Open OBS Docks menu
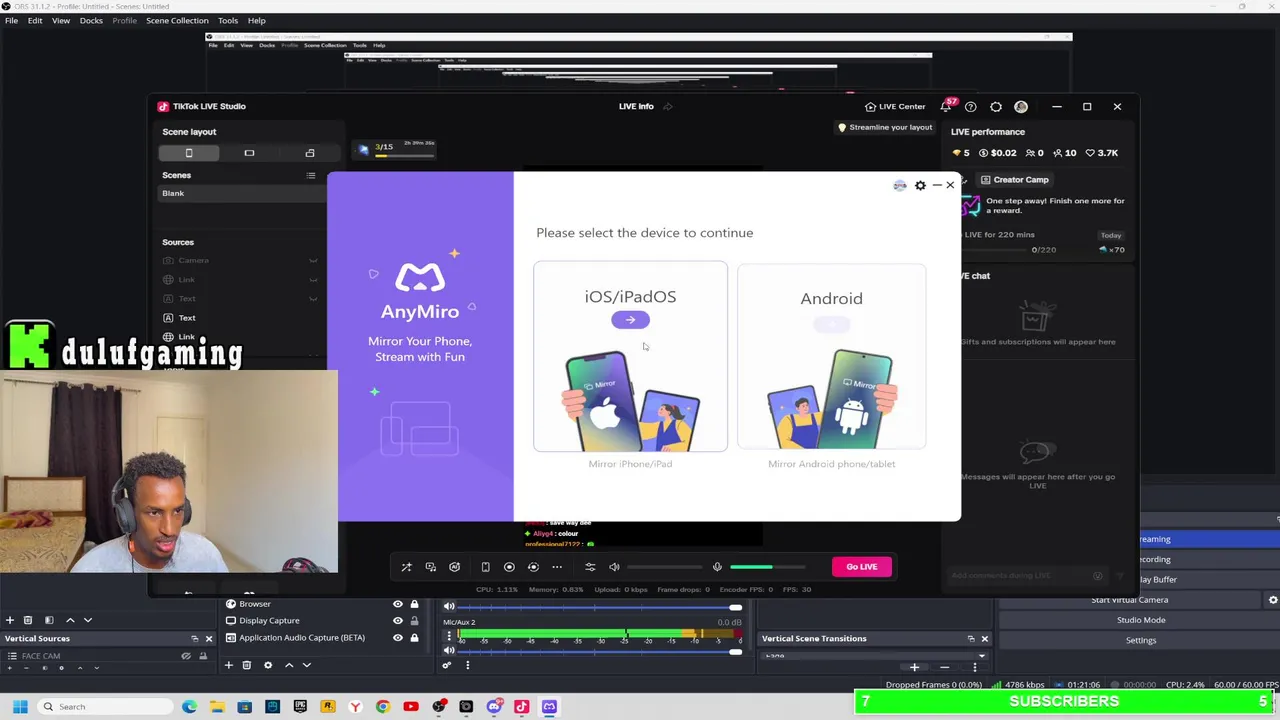The image size is (1280, 720). pyautogui.click(x=91, y=20)
